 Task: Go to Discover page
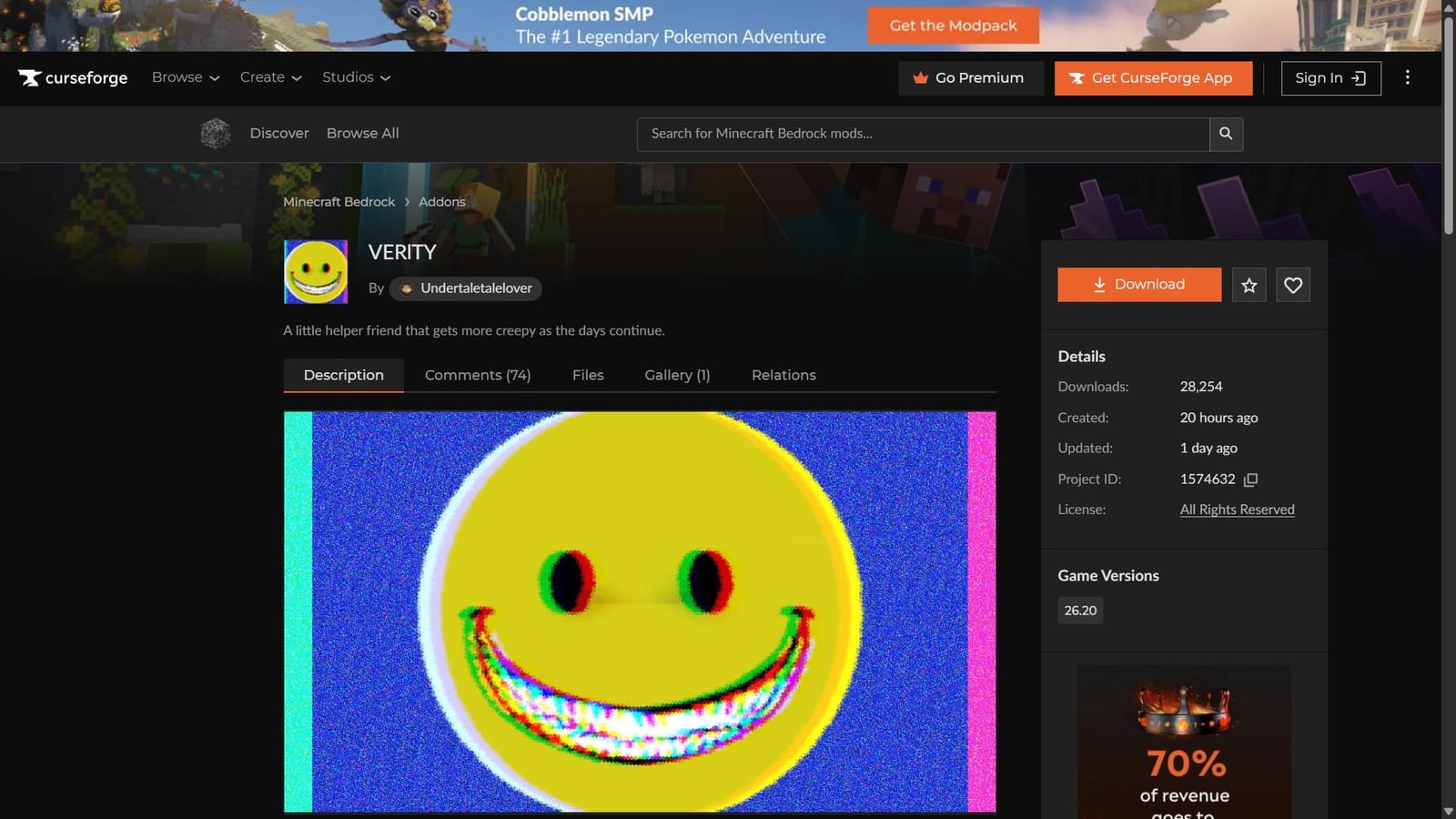[x=279, y=133]
